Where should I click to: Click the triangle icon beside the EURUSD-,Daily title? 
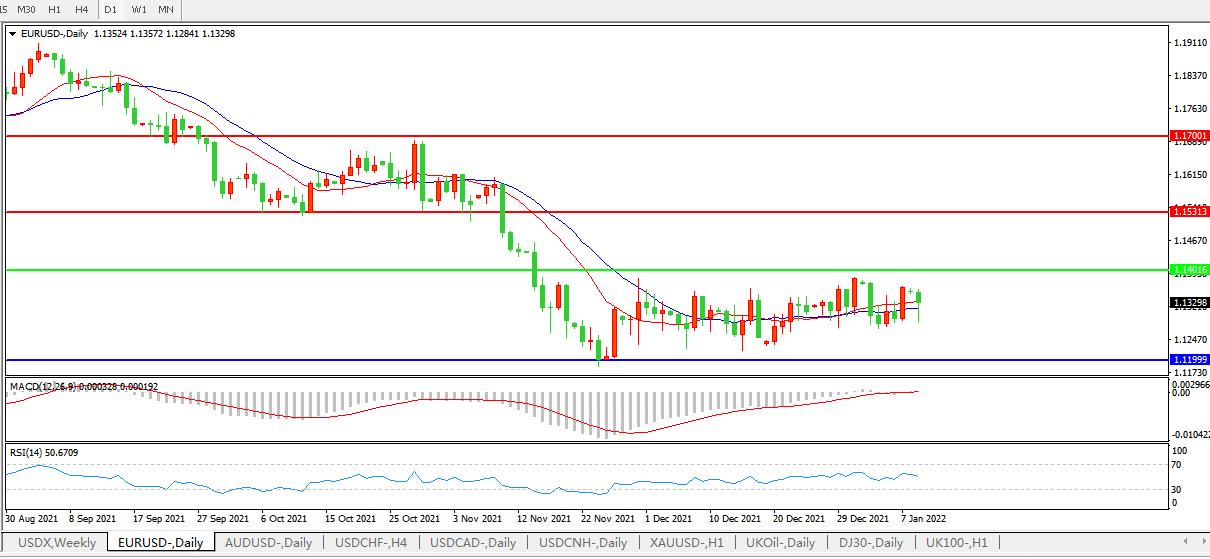12,33
